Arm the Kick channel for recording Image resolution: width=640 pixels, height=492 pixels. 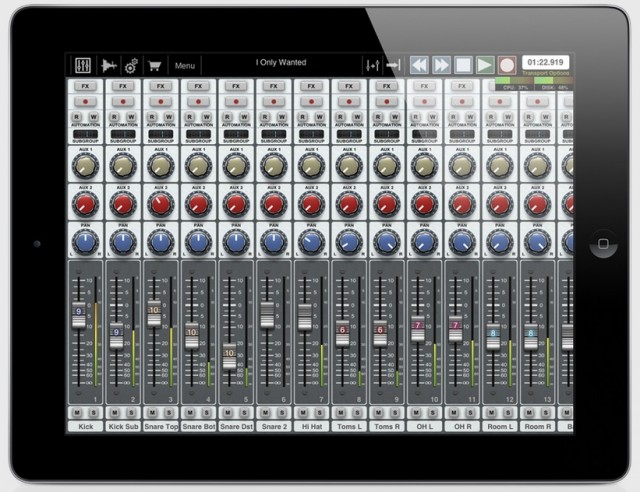tap(85, 101)
